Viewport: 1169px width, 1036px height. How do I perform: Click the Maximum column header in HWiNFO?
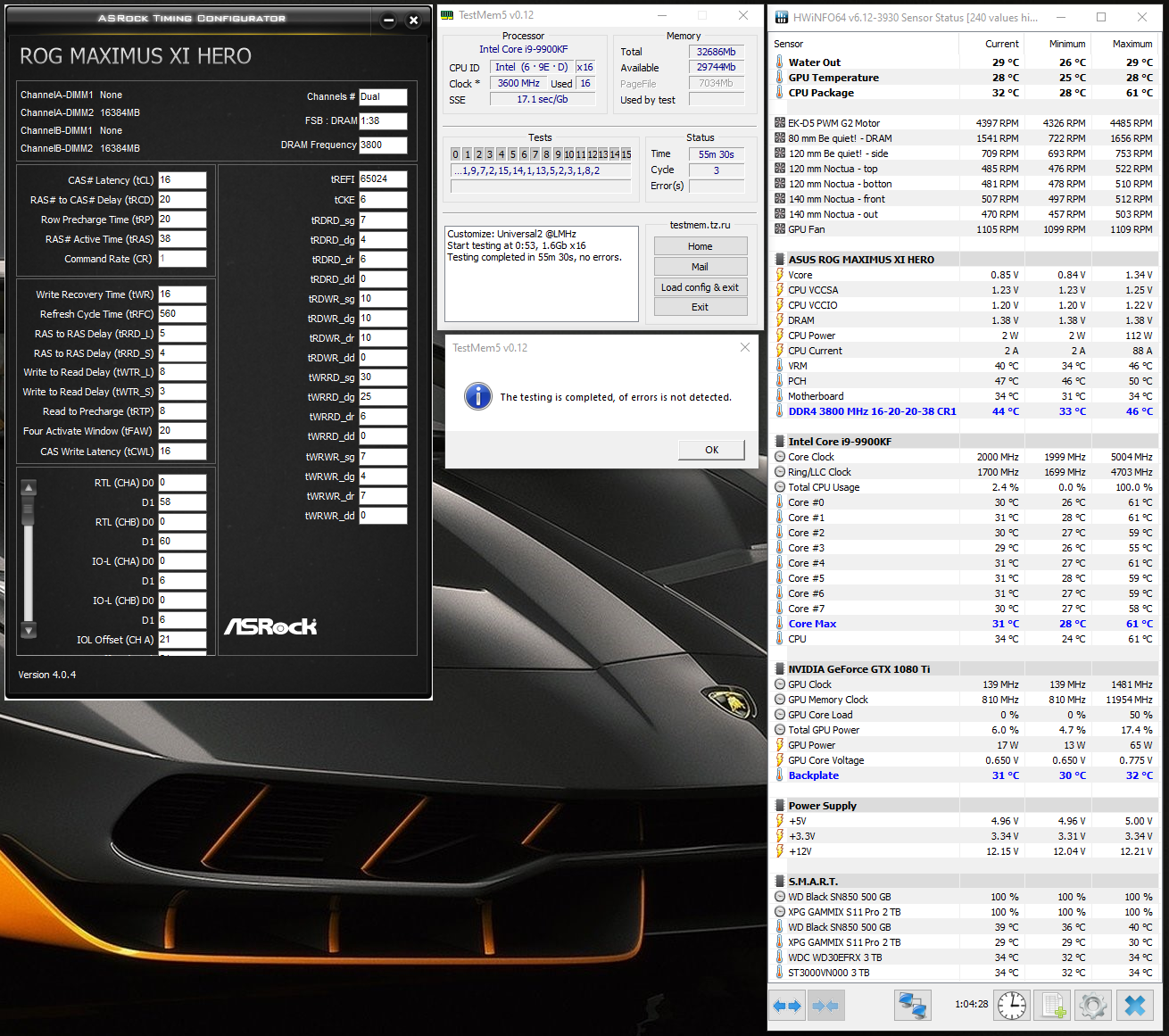click(x=1124, y=44)
